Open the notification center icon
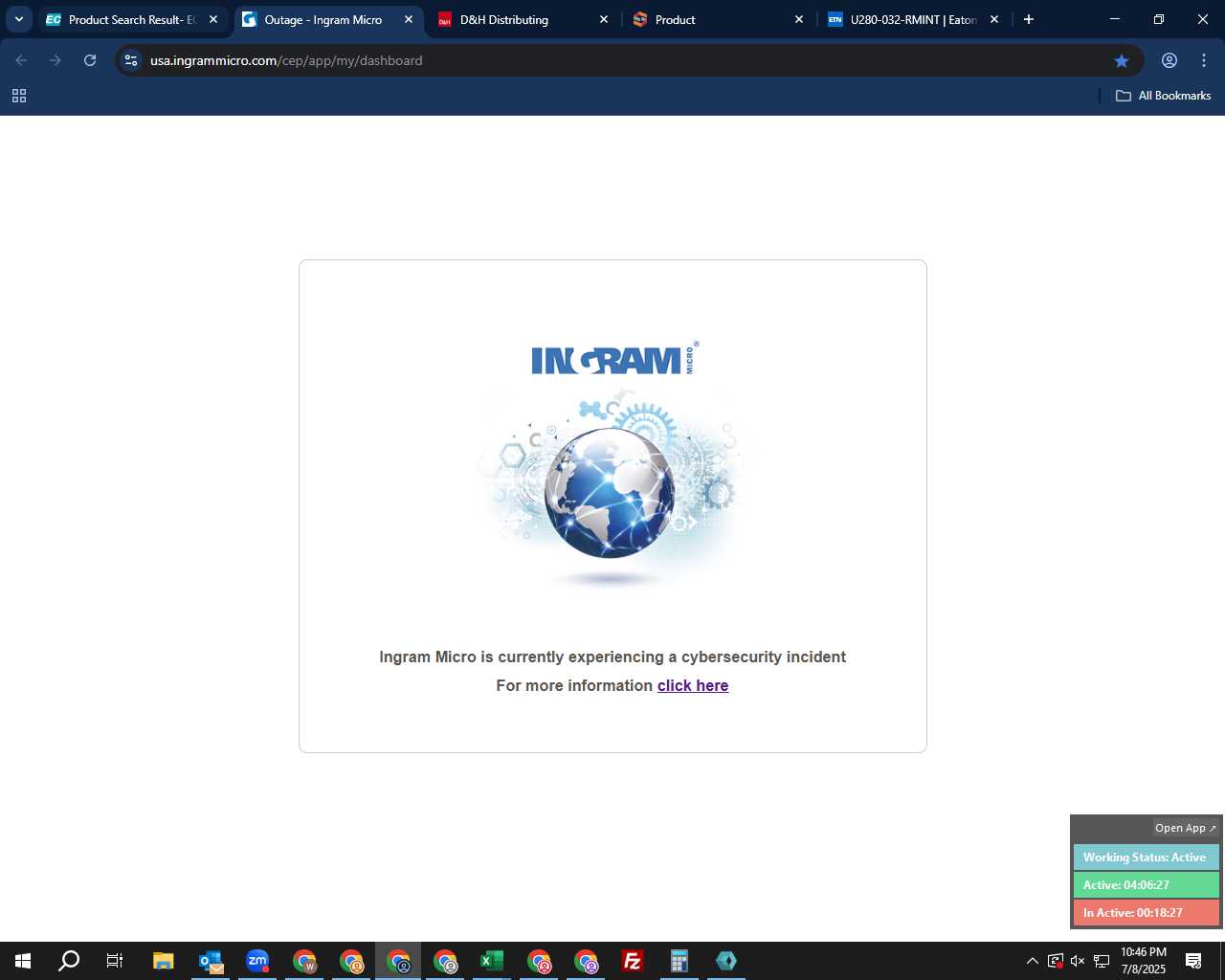 coord(1193,961)
